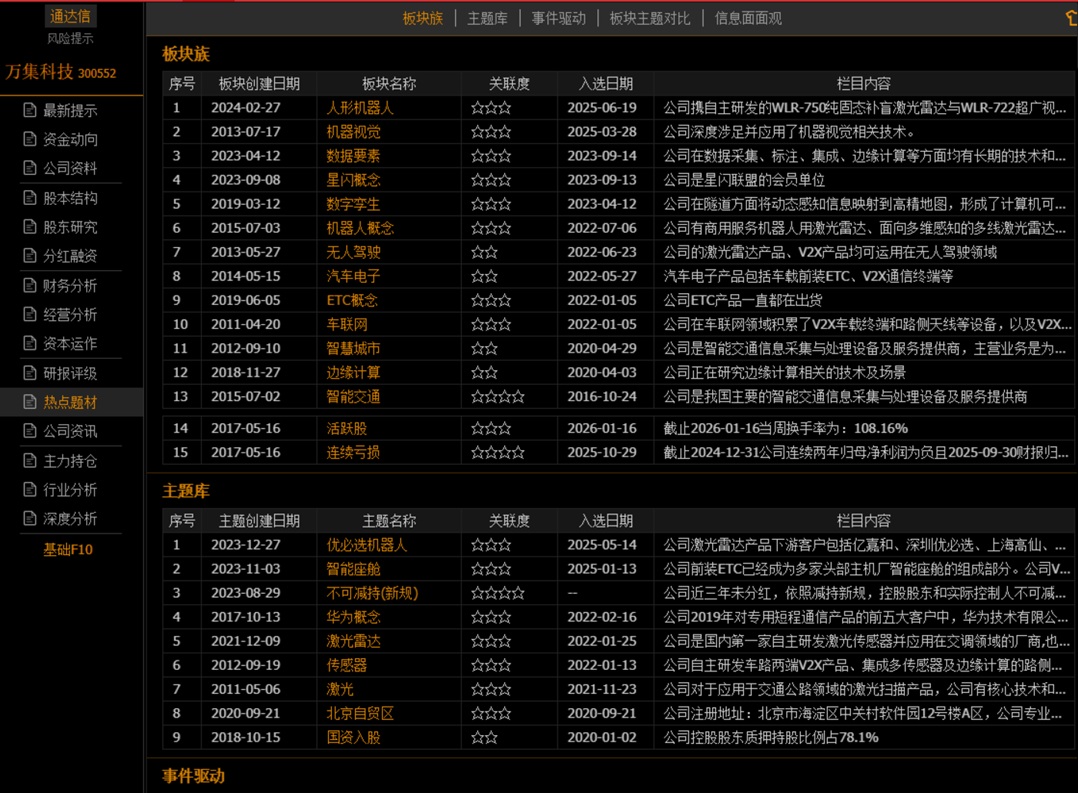Viewport: 1078px width, 793px height.
Task: Open the 国资入股 theme link
Action: (353, 738)
